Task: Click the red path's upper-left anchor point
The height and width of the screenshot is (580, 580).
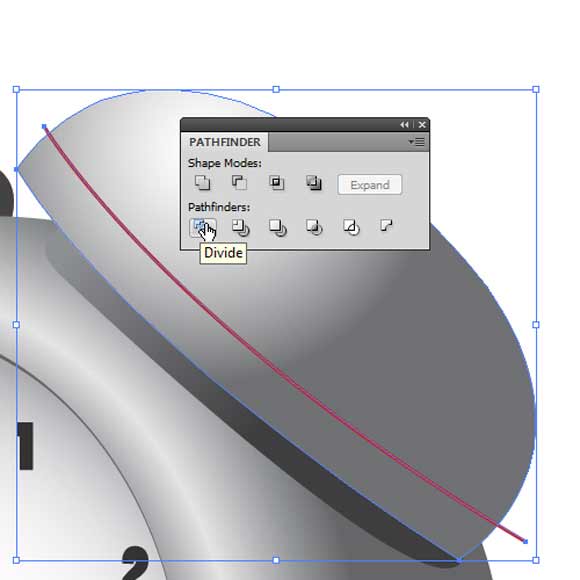Action: pyautogui.click(x=44, y=127)
